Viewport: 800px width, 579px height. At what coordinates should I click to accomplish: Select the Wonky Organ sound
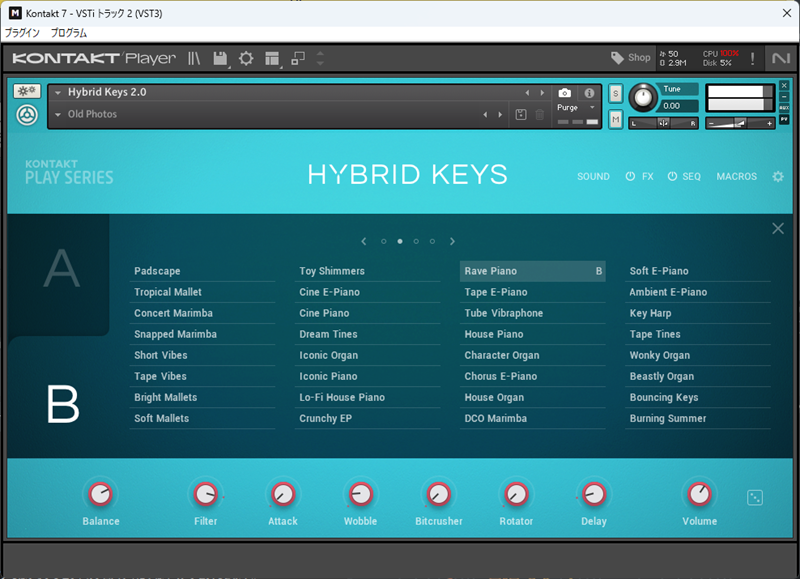(x=698, y=355)
